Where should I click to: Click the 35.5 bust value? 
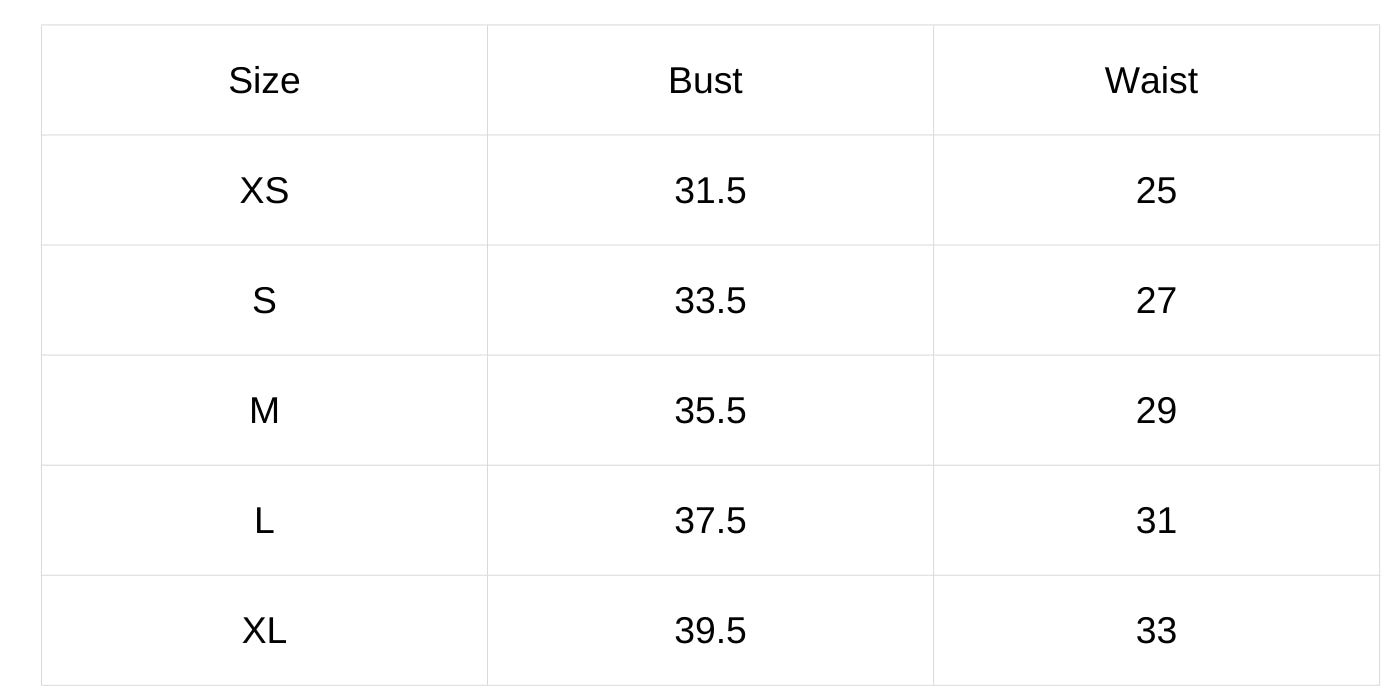(710, 411)
